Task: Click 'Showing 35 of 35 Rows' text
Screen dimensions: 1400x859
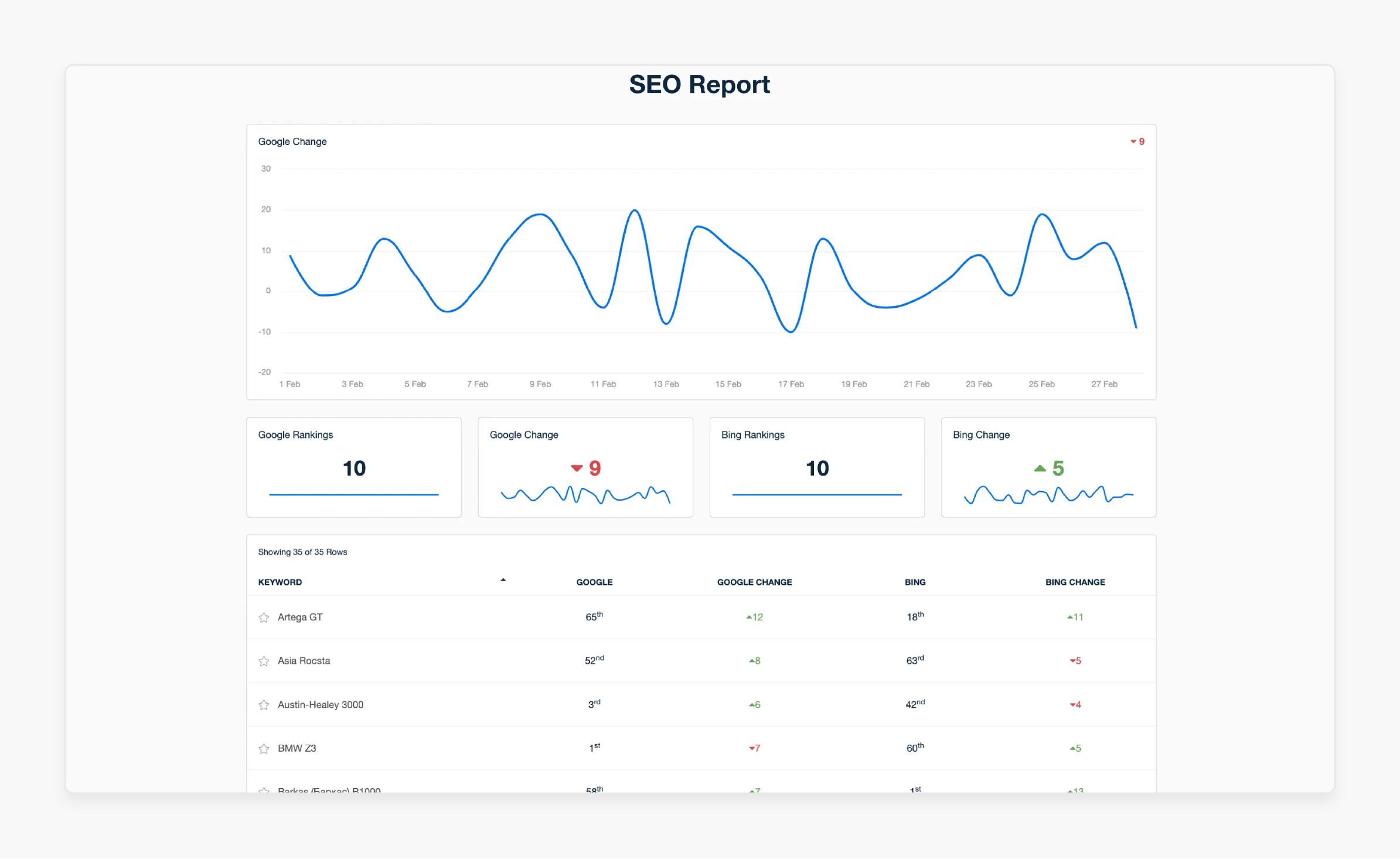Action: [x=302, y=552]
